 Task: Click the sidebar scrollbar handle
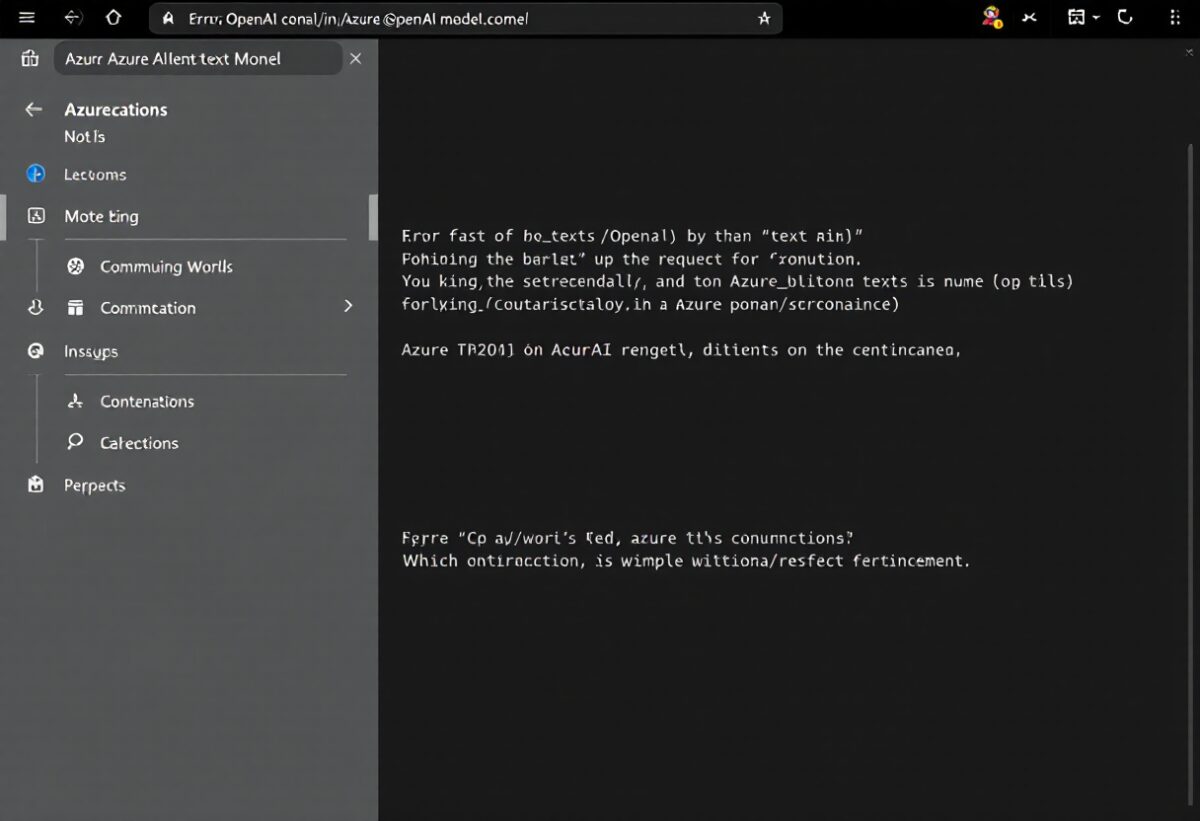[x=373, y=217]
